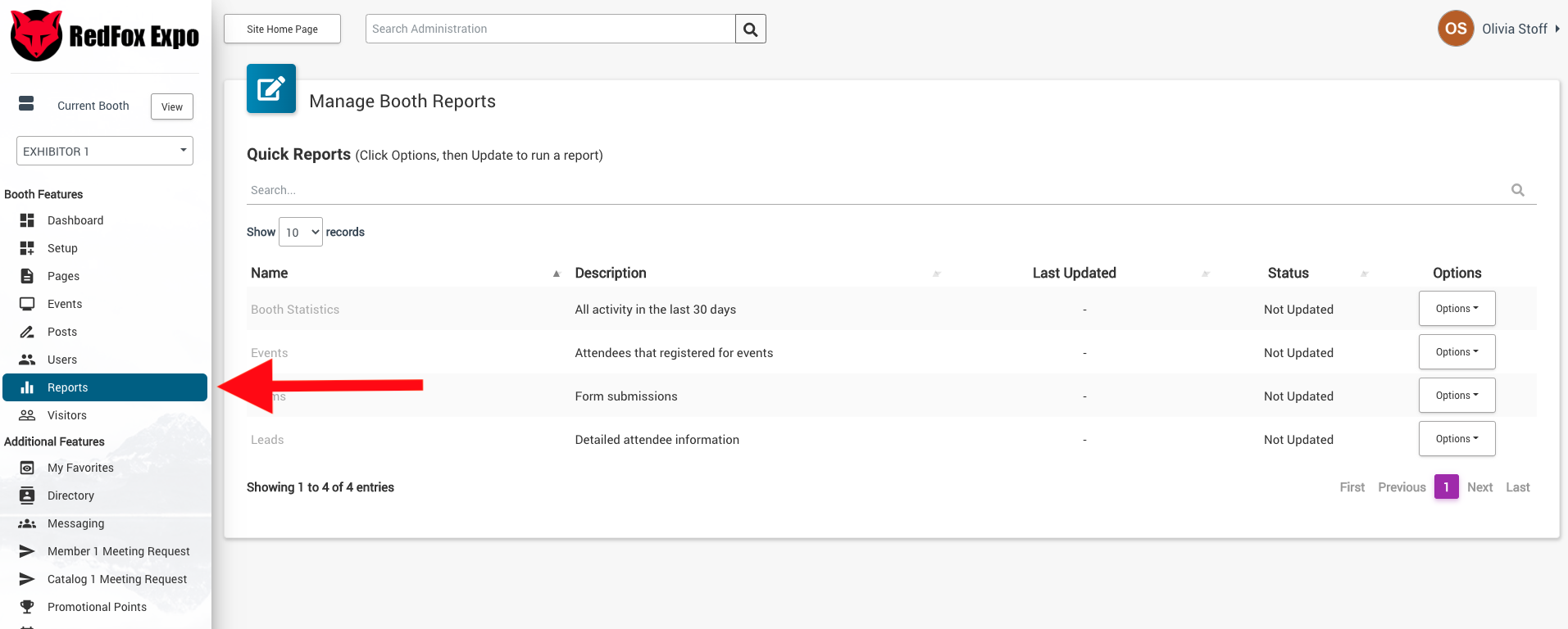Open the Show records count dropdown
Viewport: 1568px width, 629px height.
pyautogui.click(x=301, y=232)
